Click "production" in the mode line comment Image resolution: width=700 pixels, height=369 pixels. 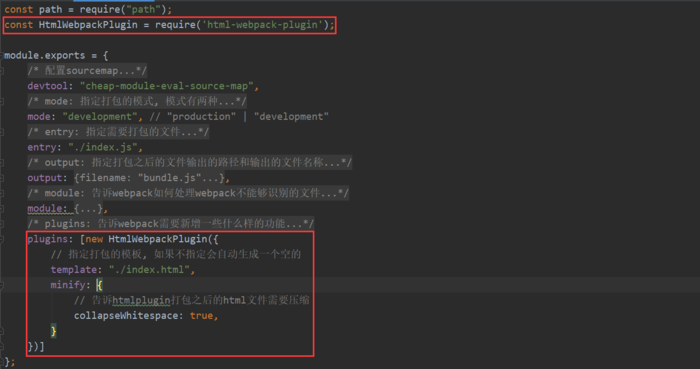tap(201, 117)
